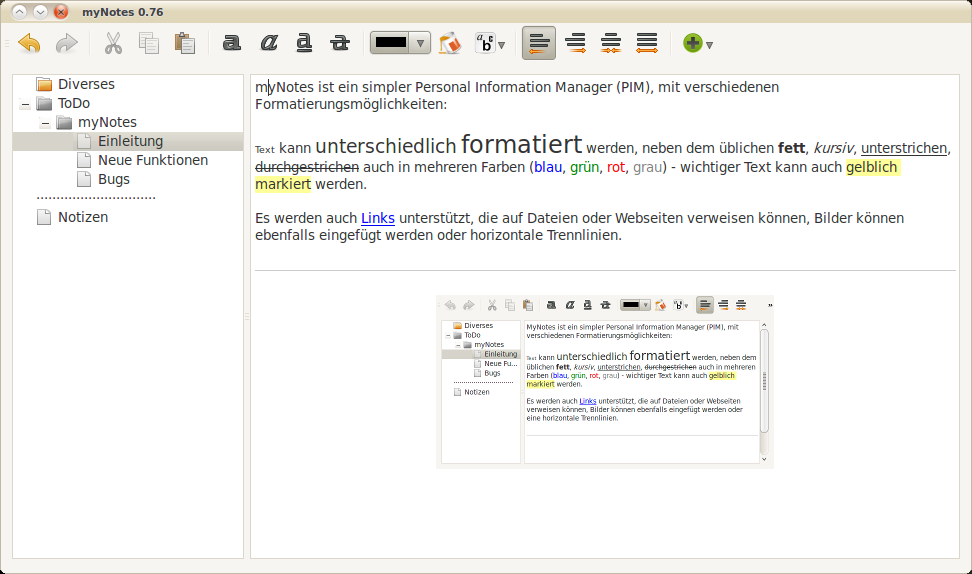
Task: Click the font size 'ab' icon
Action: click(x=485, y=43)
